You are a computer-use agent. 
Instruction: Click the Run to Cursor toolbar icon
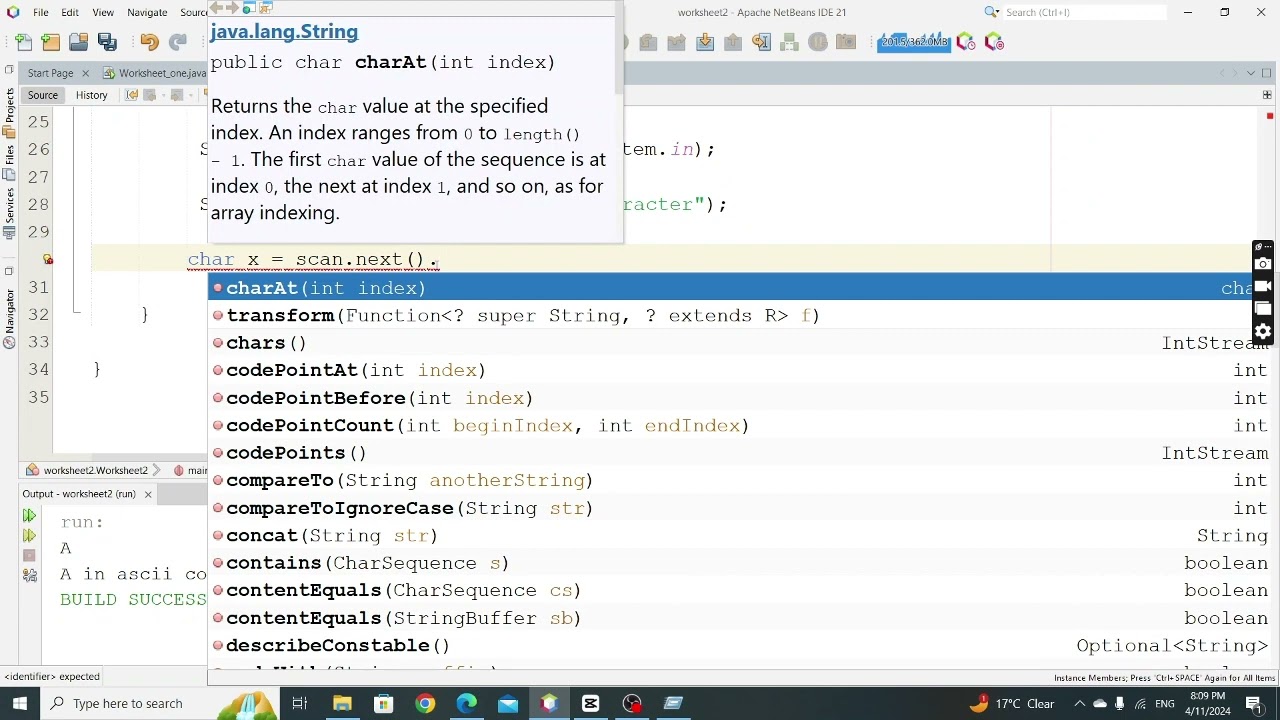point(761,42)
